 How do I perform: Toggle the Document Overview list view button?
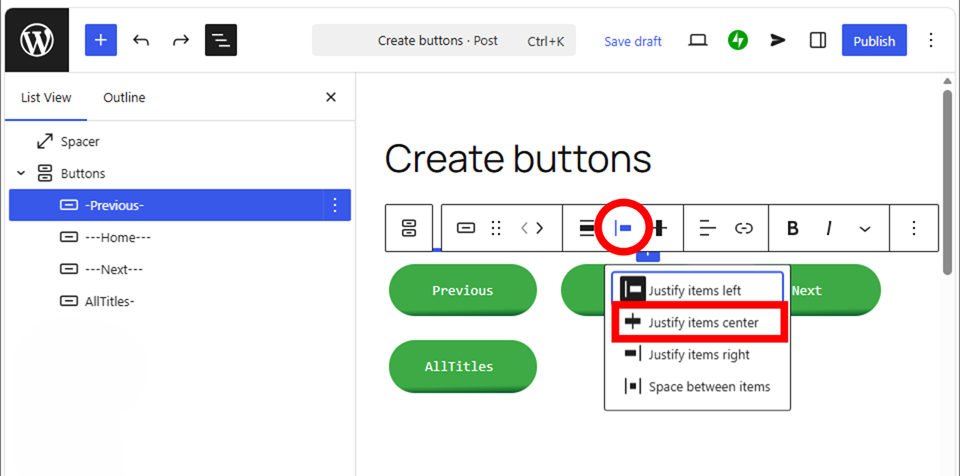tap(221, 40)
